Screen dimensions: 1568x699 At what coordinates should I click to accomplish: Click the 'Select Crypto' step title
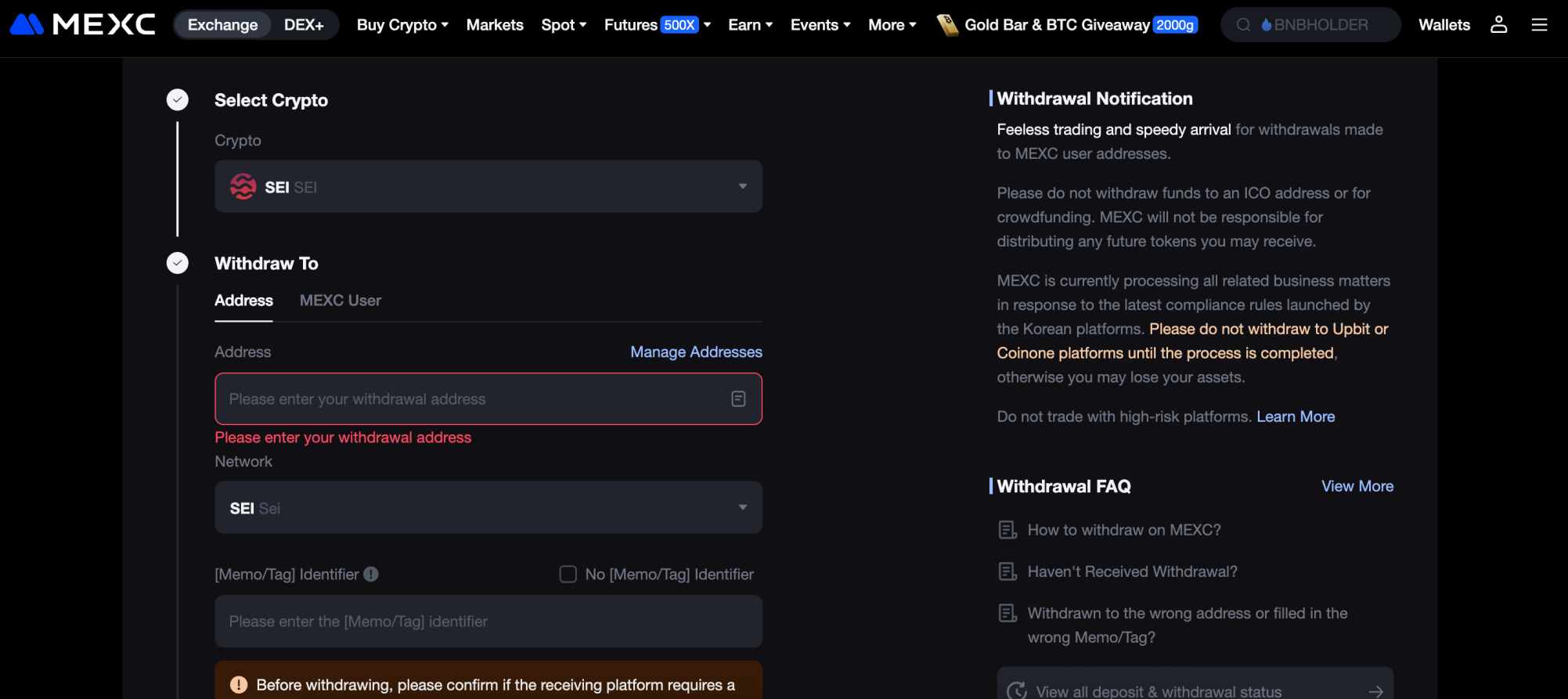click(271, 100)
